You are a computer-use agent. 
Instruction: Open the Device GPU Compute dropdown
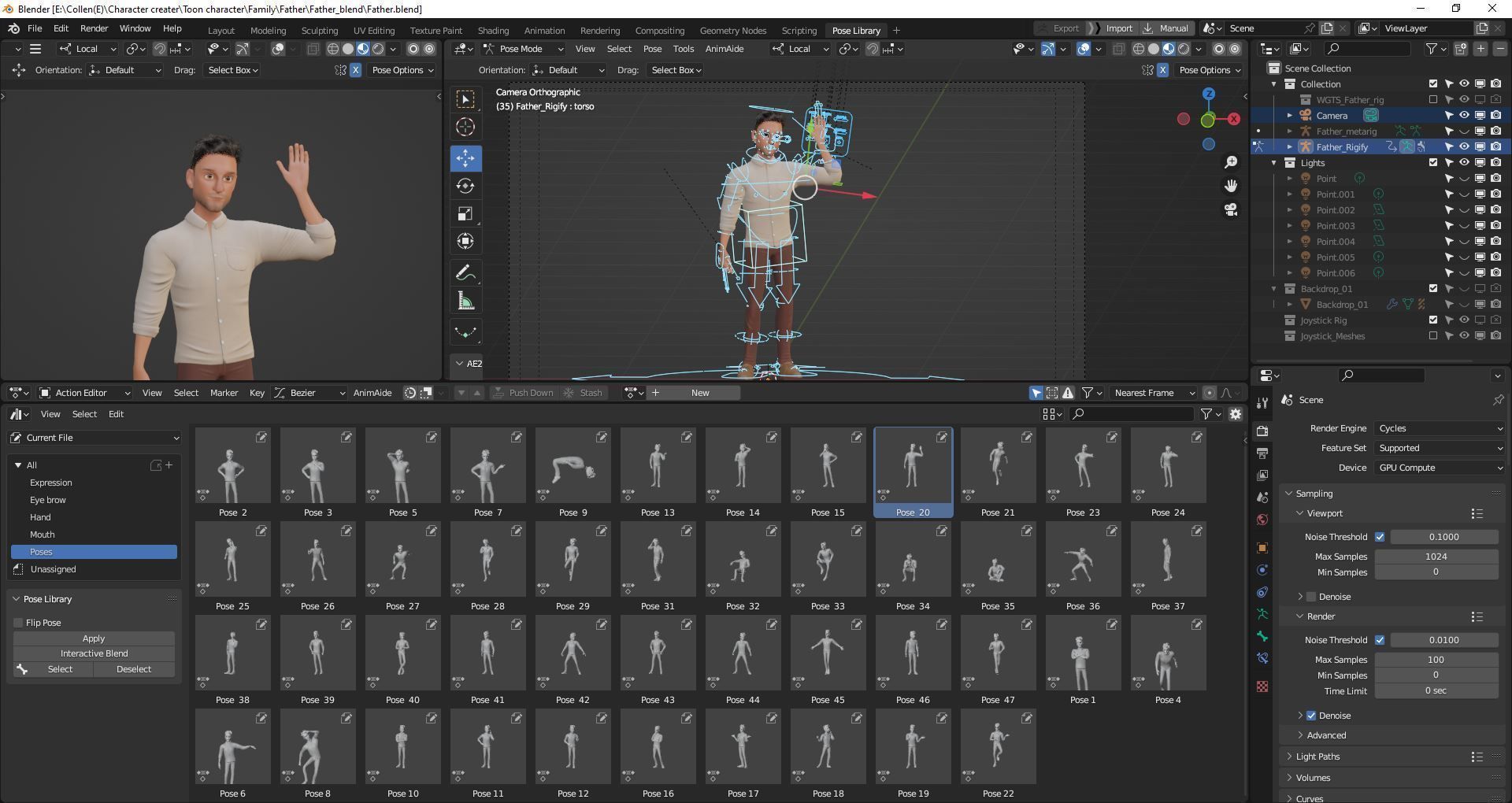point(1440,468)
